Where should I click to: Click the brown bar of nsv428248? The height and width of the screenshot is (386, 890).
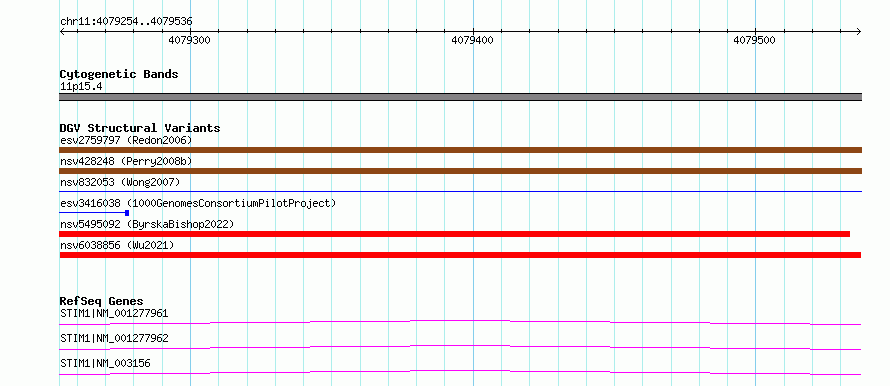click(x=460, y=171)
